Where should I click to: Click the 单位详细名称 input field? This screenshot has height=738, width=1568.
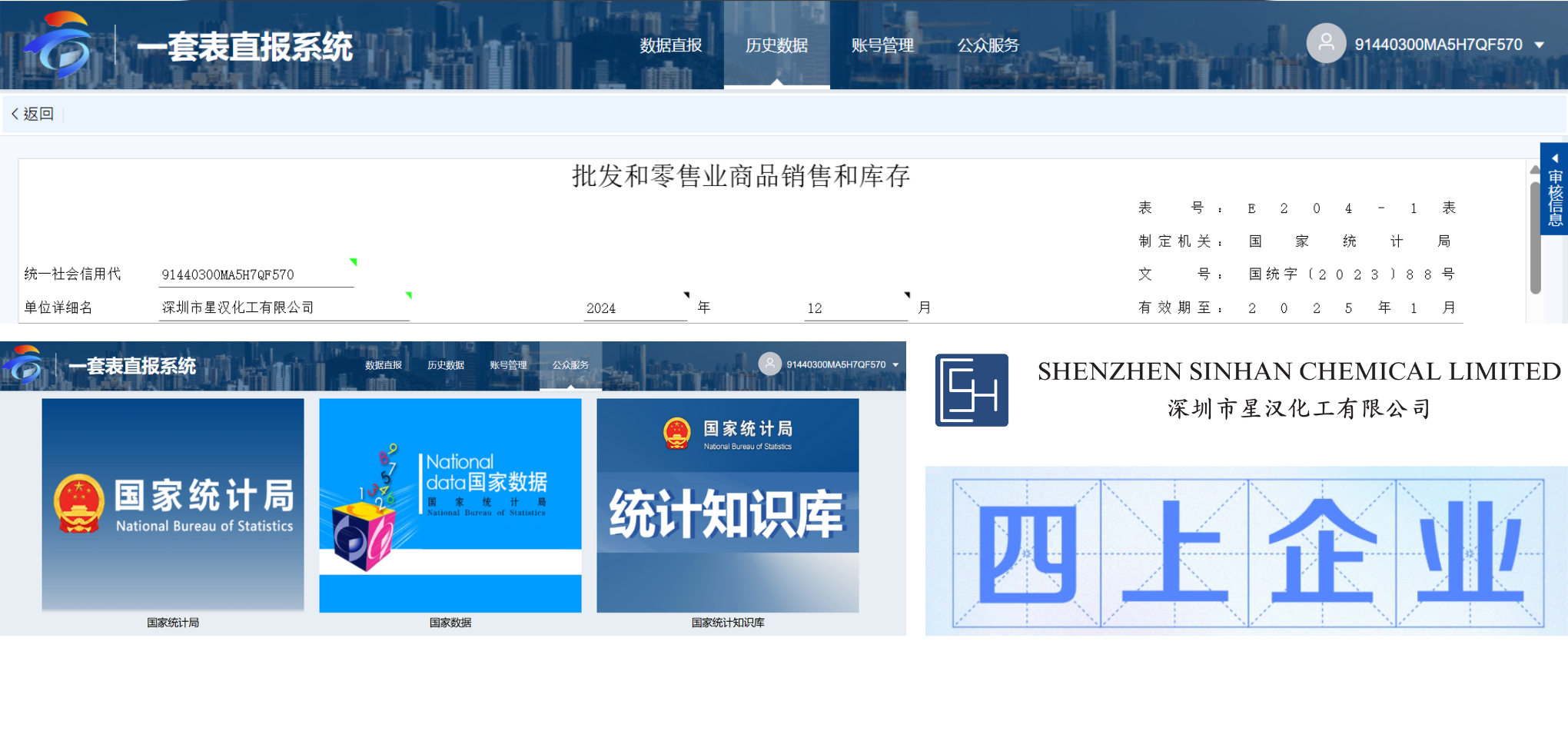coord(284,307)
